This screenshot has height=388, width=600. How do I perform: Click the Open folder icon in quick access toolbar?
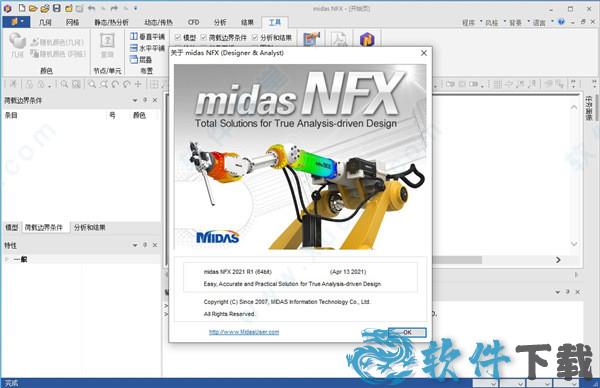tap(33, 8)
